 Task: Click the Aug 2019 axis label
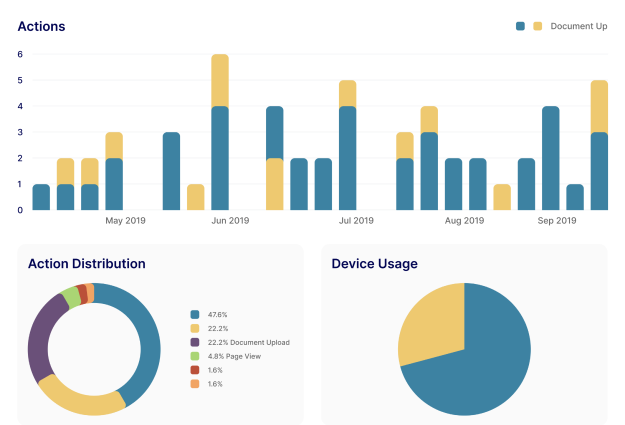pyautogui.click(x=464, y=220)
